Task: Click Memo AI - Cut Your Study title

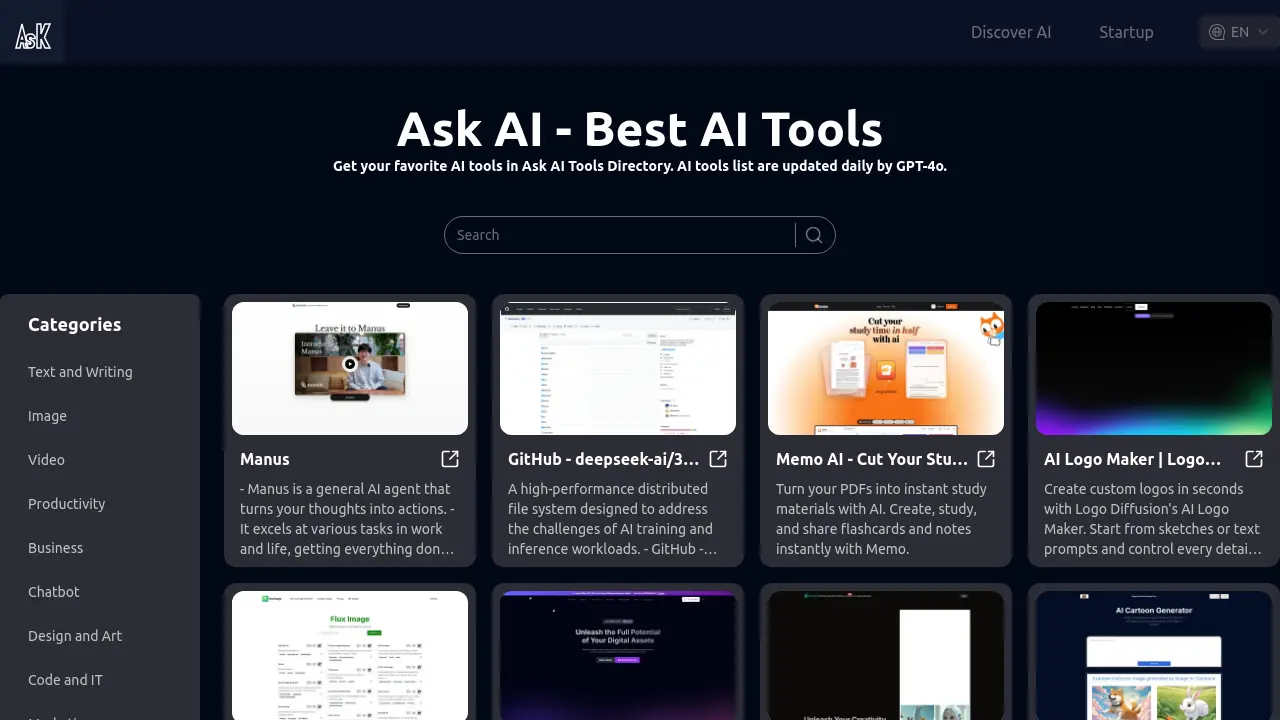Action: click(x=872, y=459)
